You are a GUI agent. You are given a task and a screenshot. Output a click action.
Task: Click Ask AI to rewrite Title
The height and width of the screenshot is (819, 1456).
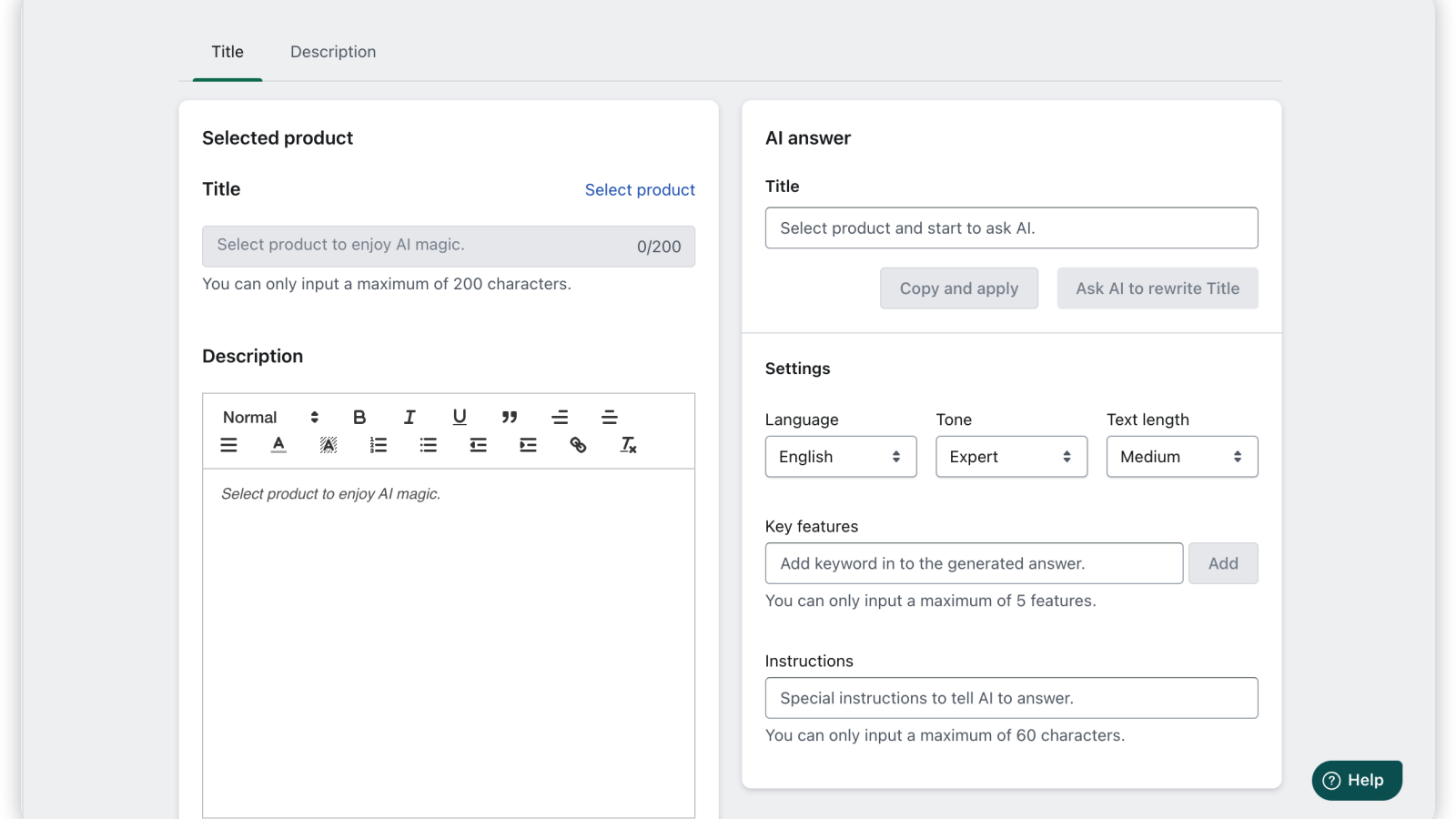pyautogui.click(x=1158, y=288)
